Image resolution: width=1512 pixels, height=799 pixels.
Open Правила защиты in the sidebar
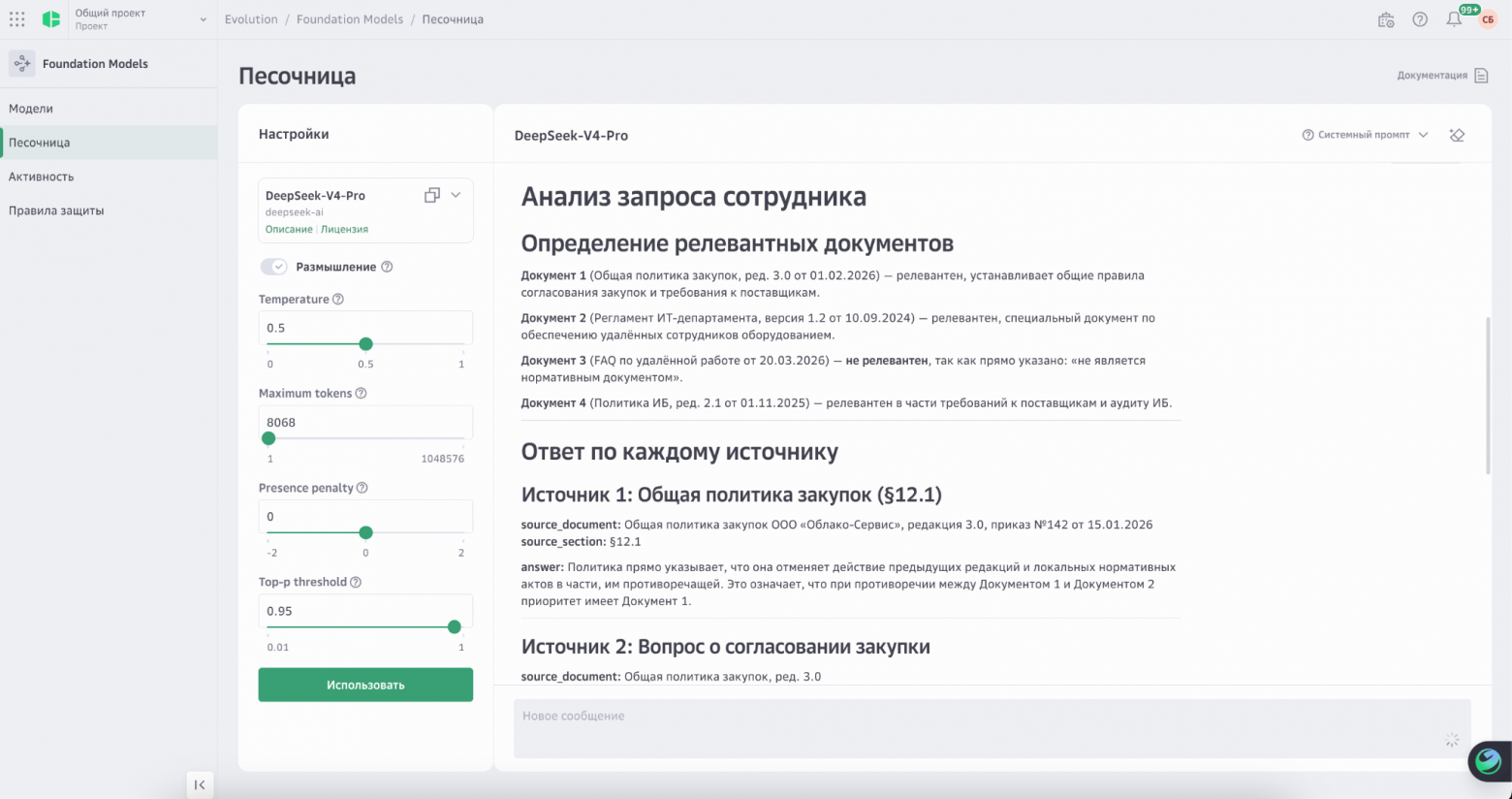click(x=109, y=210)
